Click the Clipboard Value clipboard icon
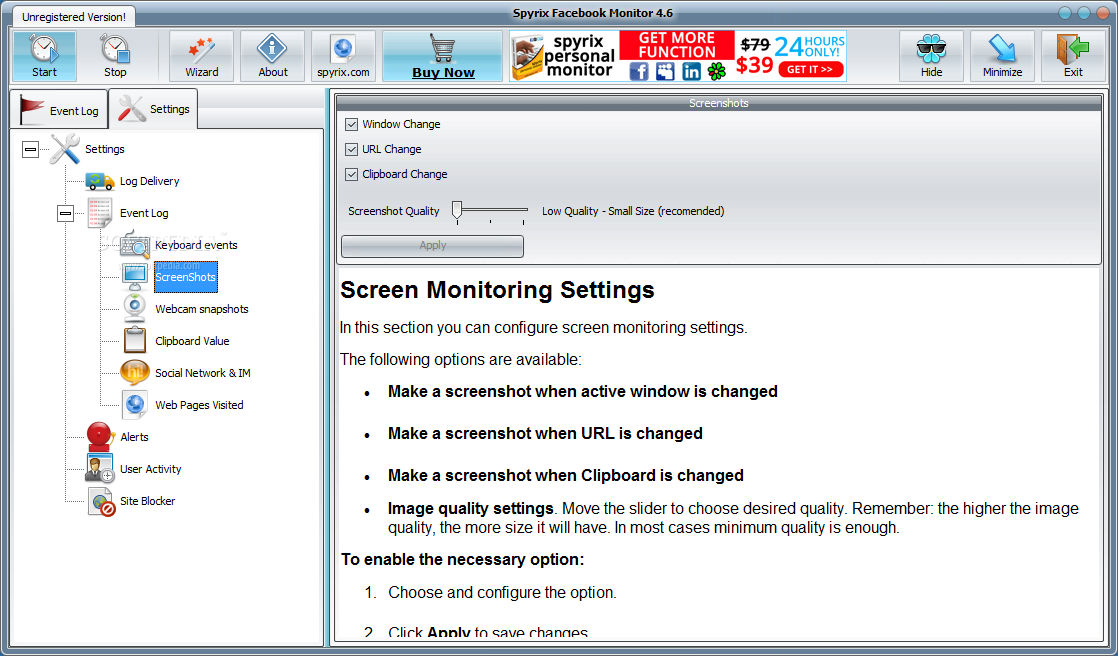Screen dimensions: 1118x656 click(x=135, y=340)
